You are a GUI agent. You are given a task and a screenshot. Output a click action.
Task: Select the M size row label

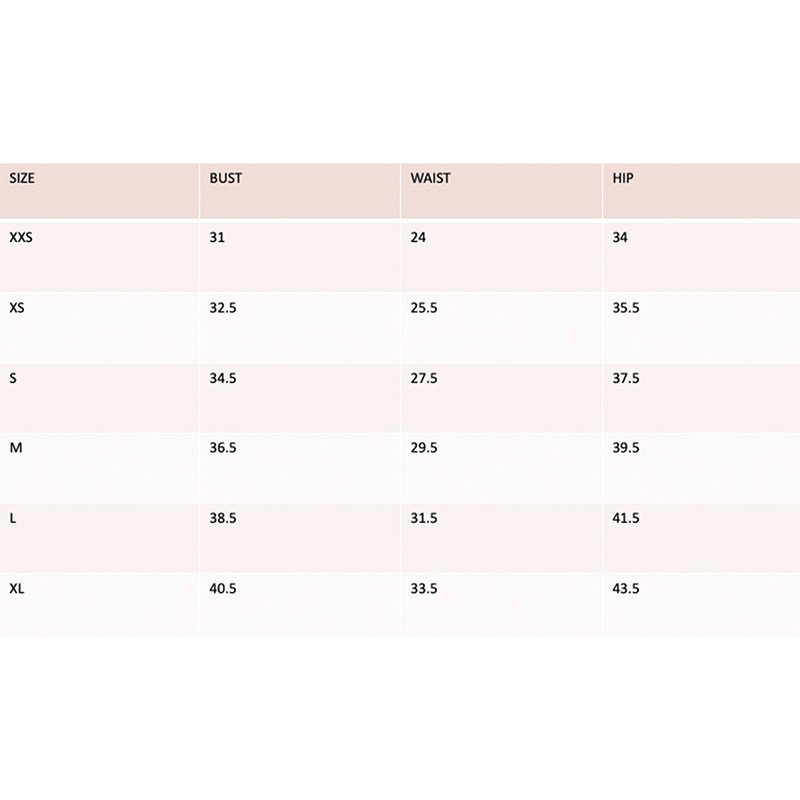point(15,449)
